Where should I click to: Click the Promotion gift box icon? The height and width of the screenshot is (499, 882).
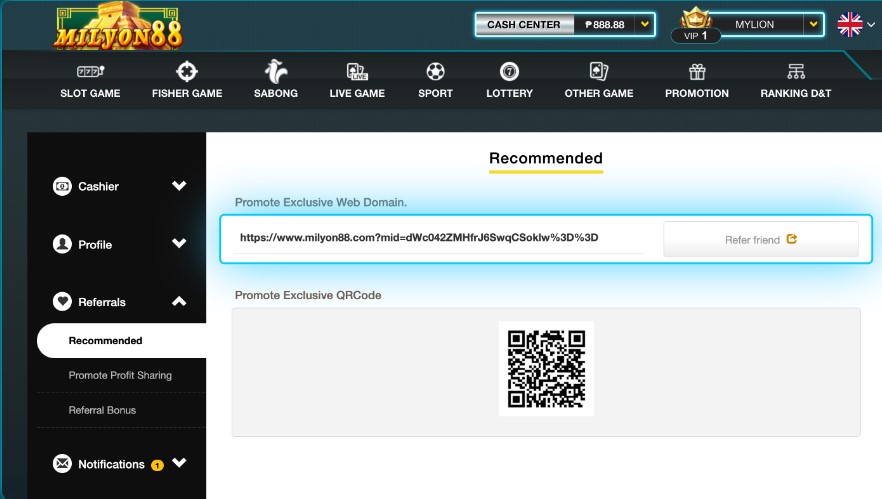coord(697,71)
